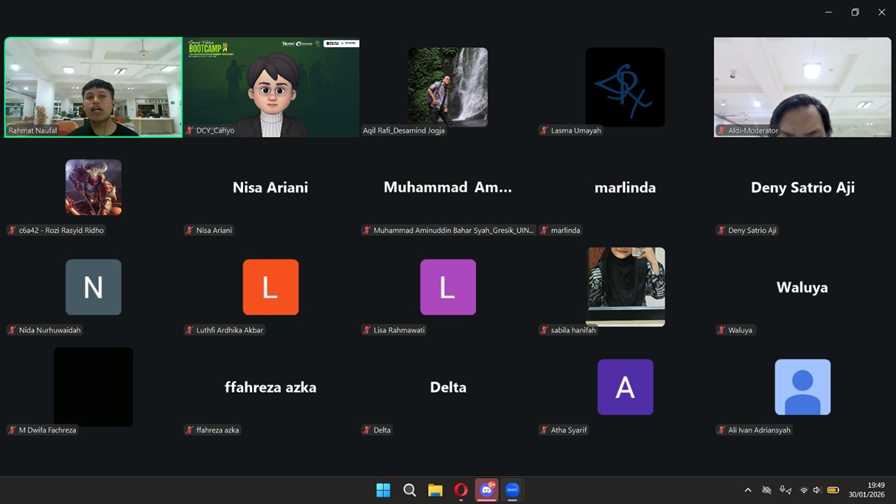
Task: Select Aldi-Moderator's video tile
Action: (802, 87)
